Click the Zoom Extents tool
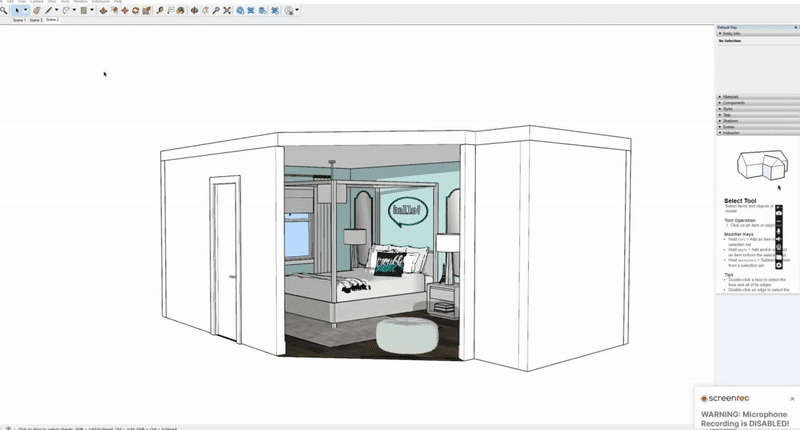Screen dimensions: 800x430 pos(228,10)
